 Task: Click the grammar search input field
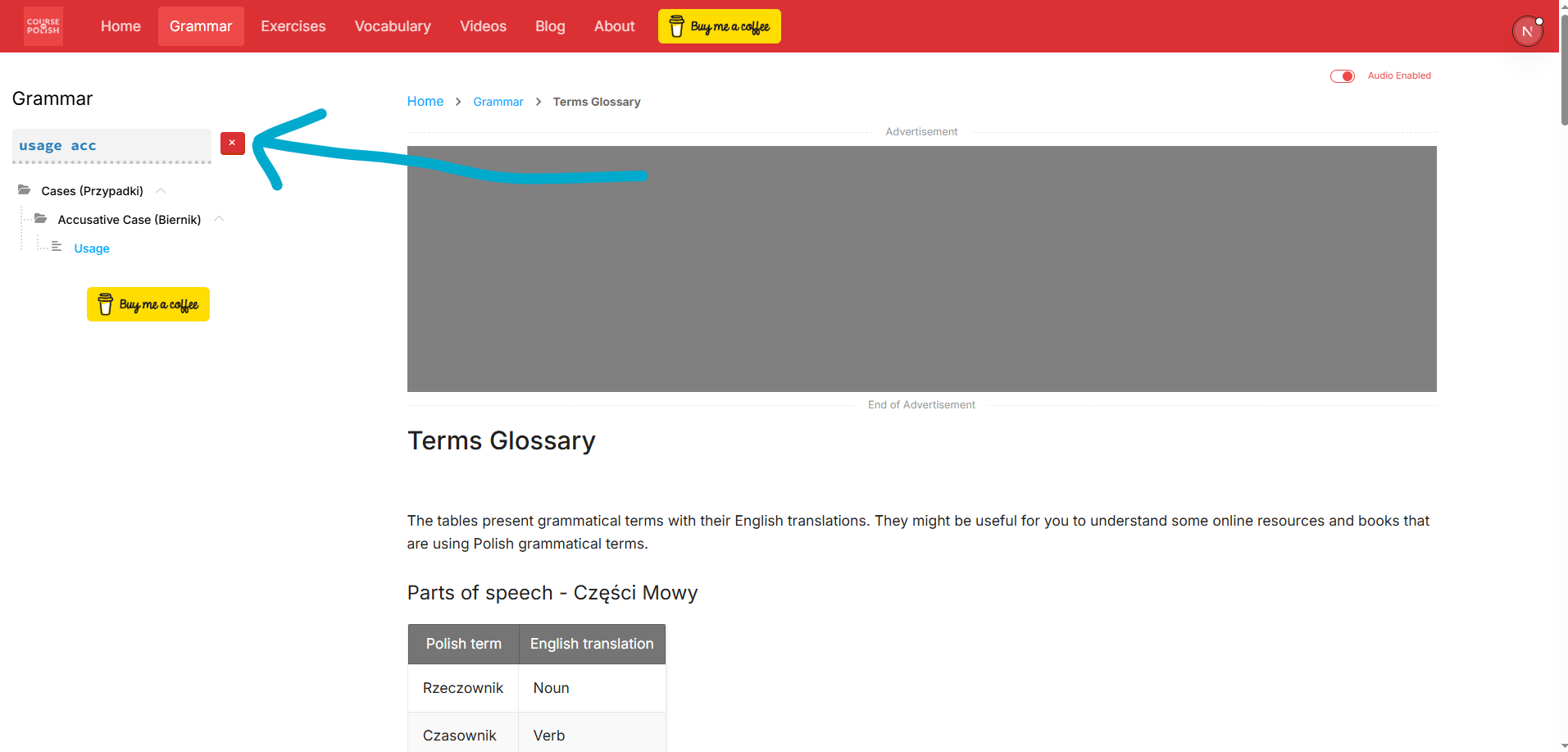click(x=111, y=145)
